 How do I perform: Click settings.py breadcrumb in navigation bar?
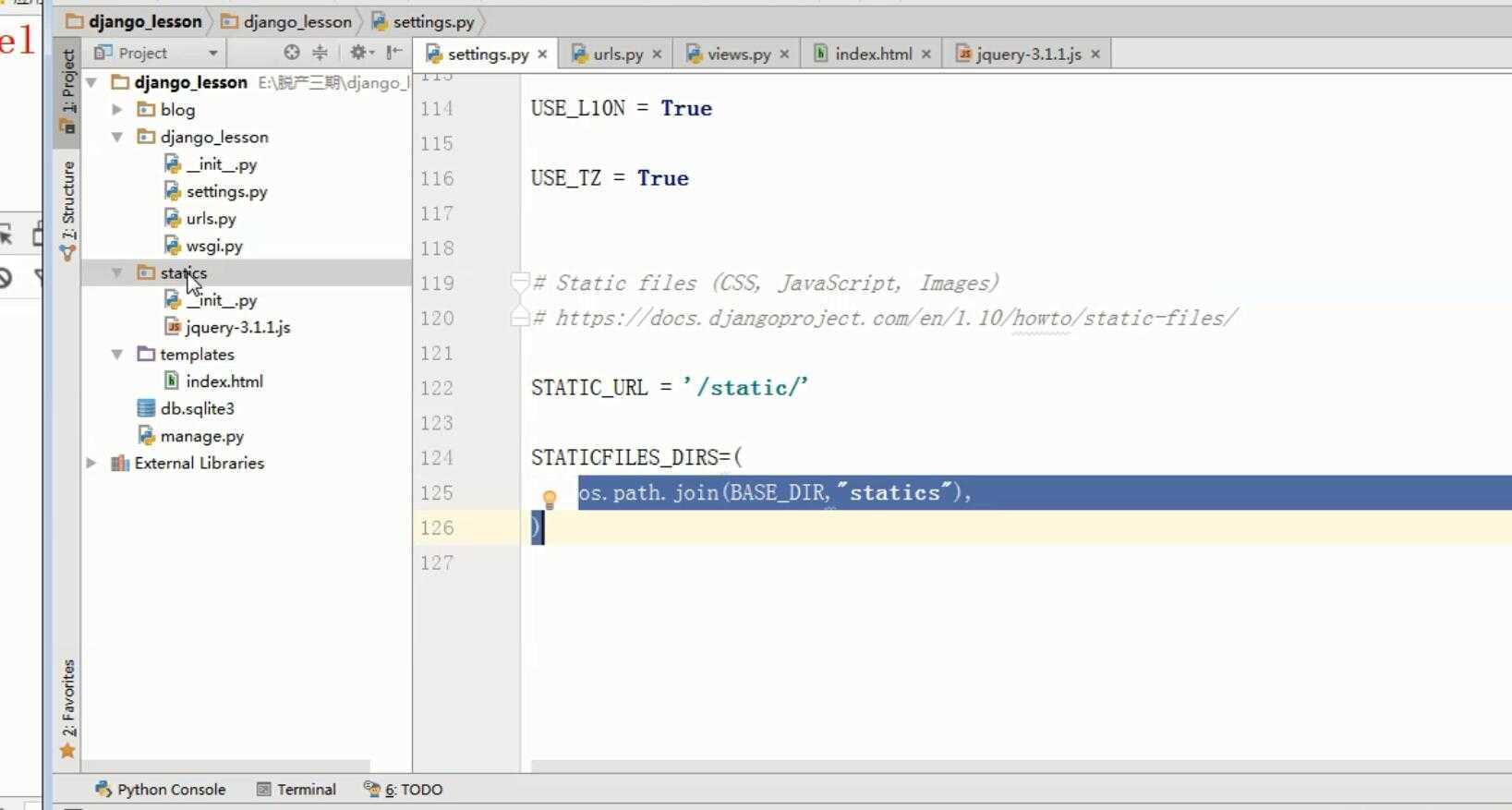coord(424,21)
